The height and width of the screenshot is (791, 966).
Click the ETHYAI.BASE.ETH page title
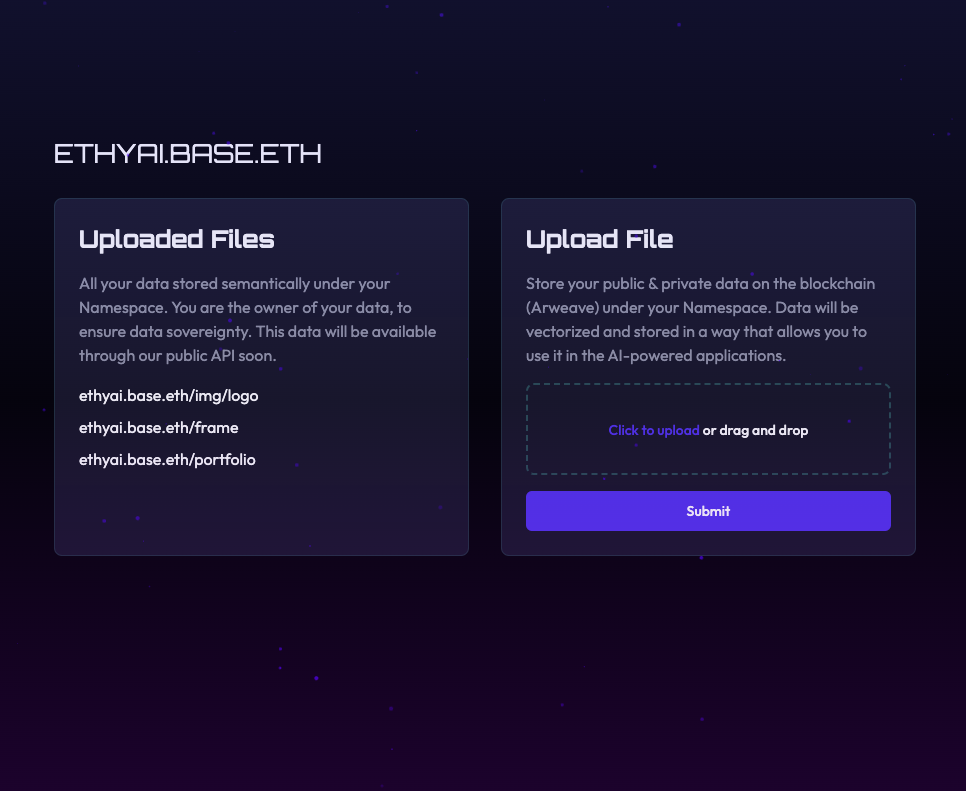click(x=187, y=154)
